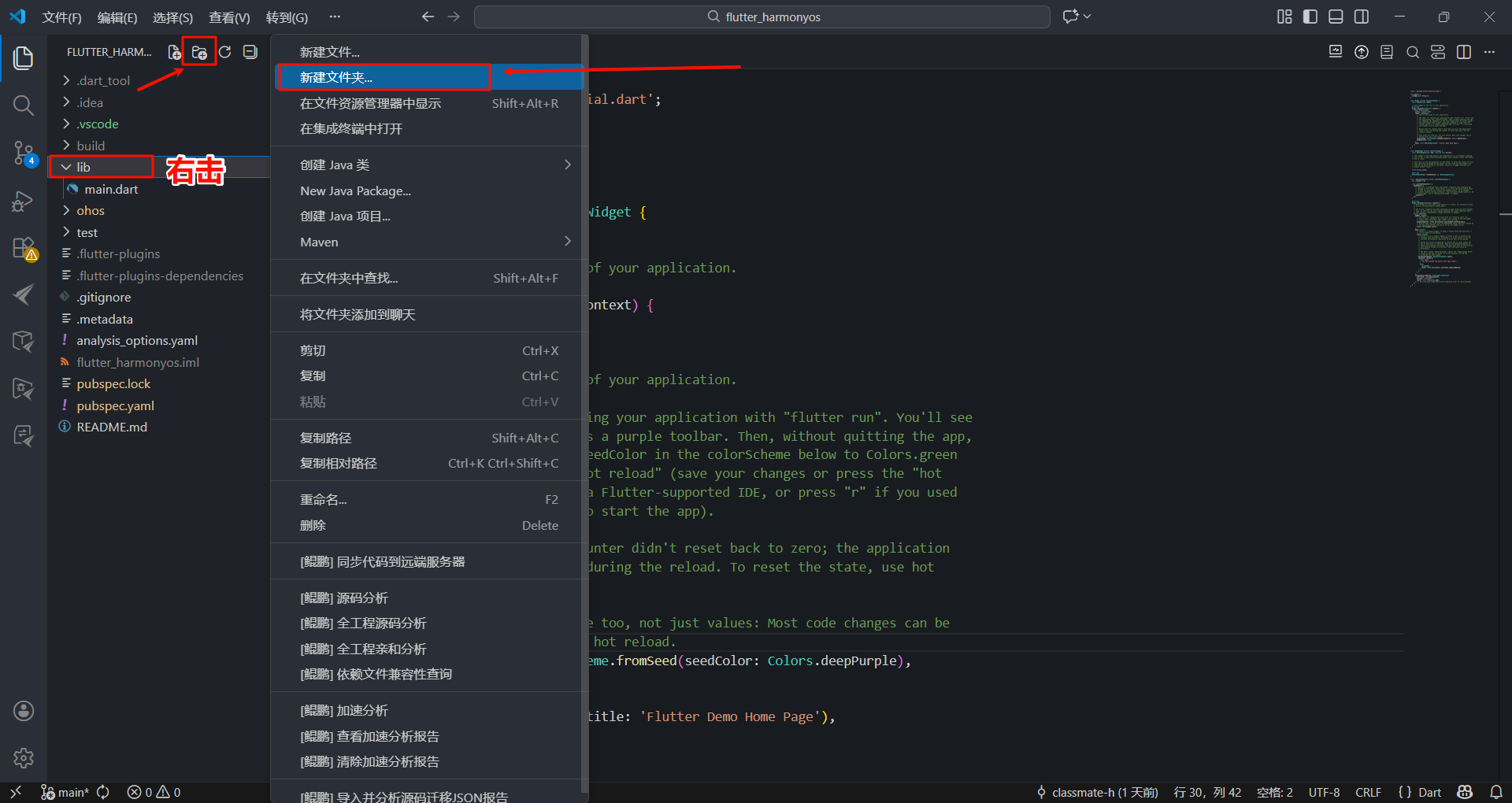
Task: Click the editor minimap
Action: (1441, 187)
